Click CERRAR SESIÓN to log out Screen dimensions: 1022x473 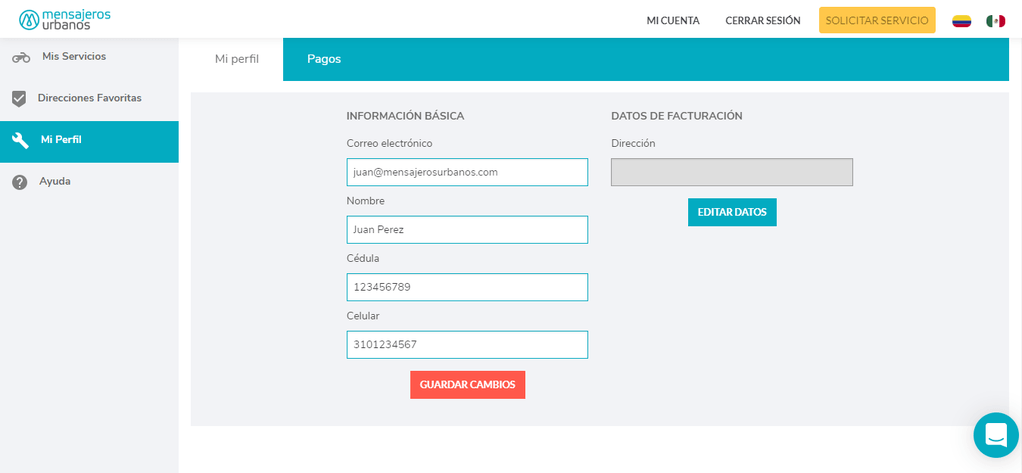pyautogui.click(x=762, y=21)
